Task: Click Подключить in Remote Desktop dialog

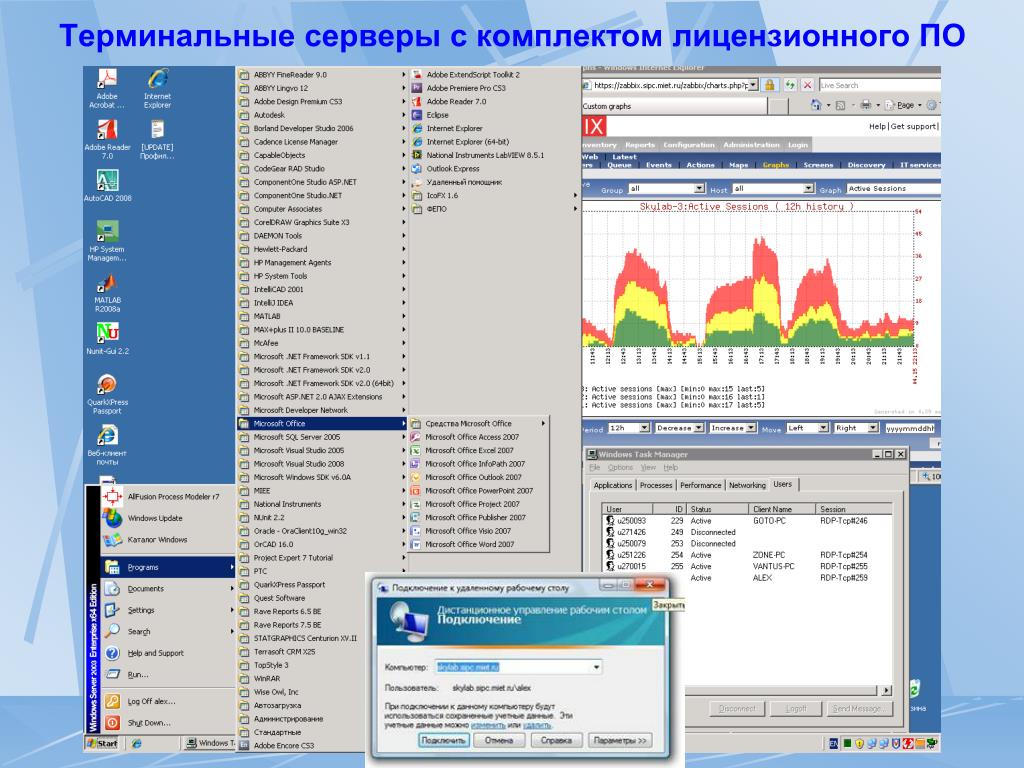Action: [443, 740]
